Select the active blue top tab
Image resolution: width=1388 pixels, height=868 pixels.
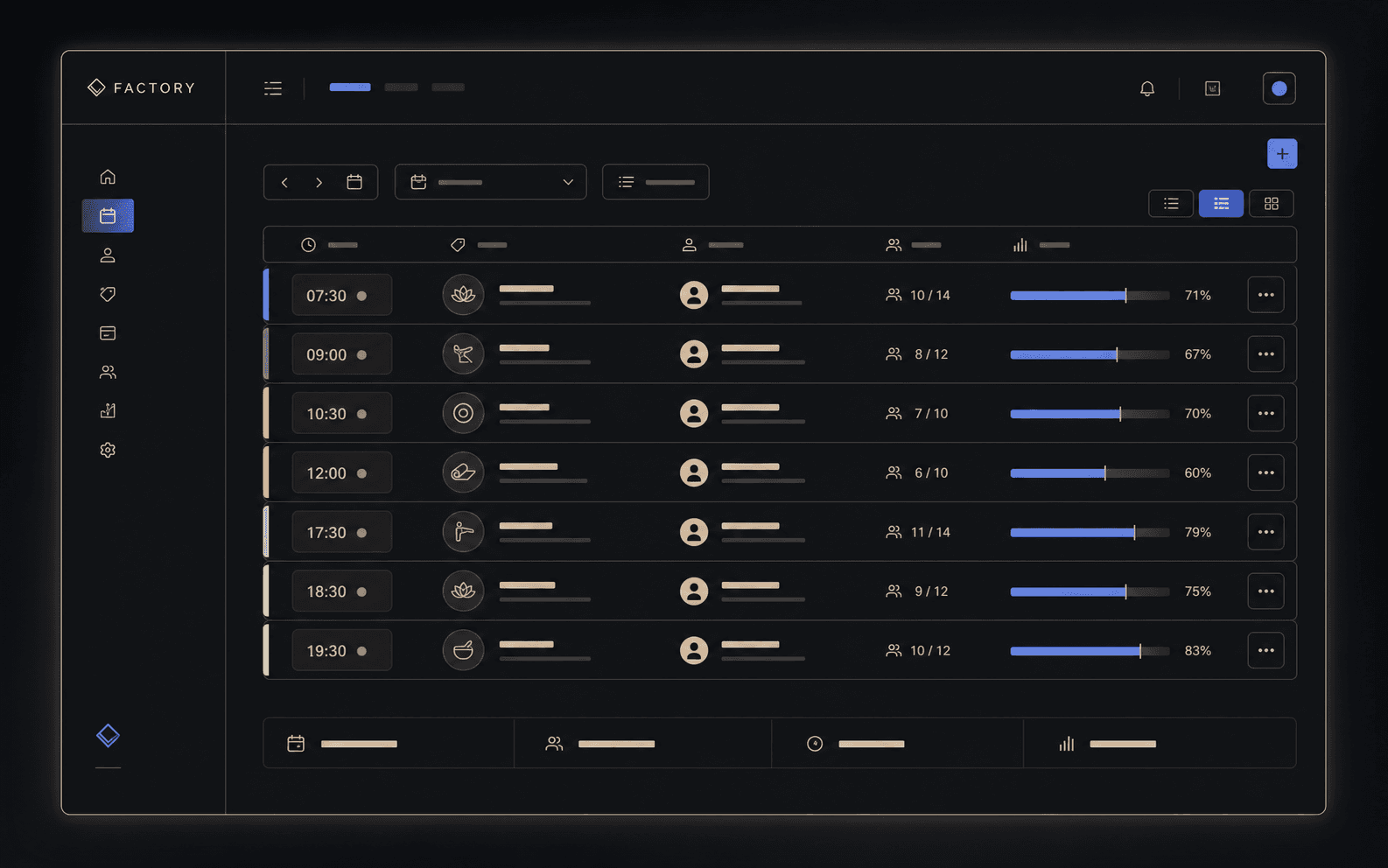tap(350, 87)
